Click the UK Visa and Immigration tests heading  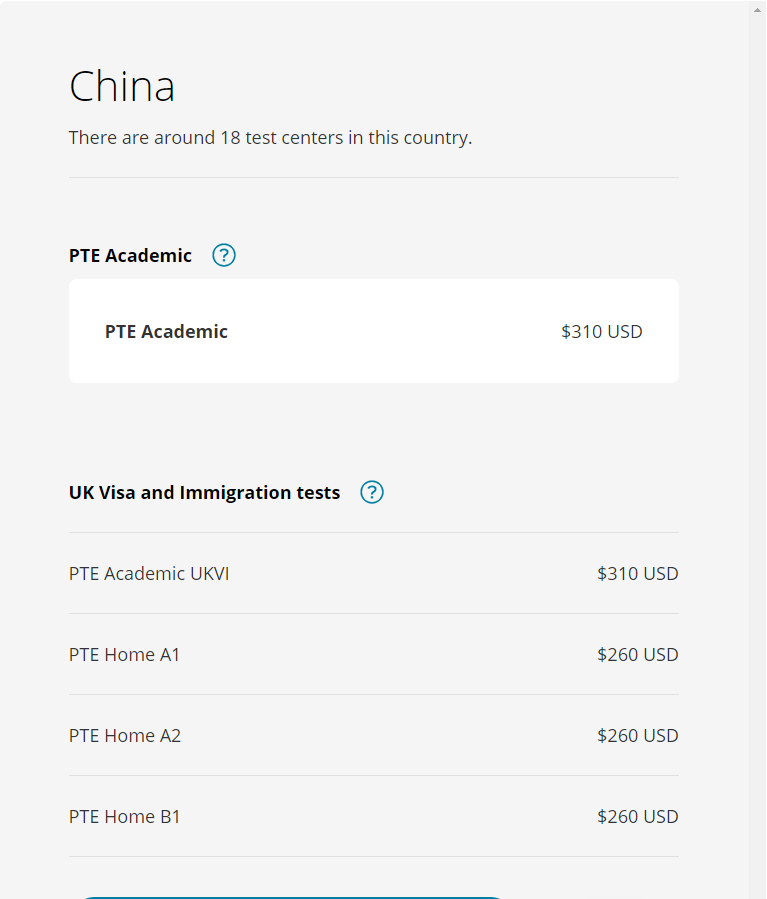(205, 493)
